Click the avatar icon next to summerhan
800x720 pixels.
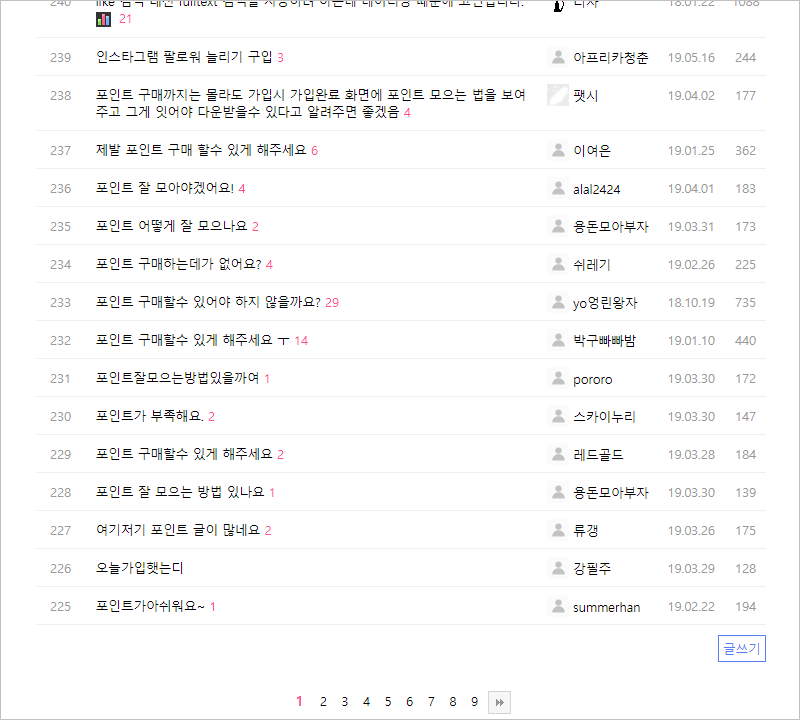[558, 606]
